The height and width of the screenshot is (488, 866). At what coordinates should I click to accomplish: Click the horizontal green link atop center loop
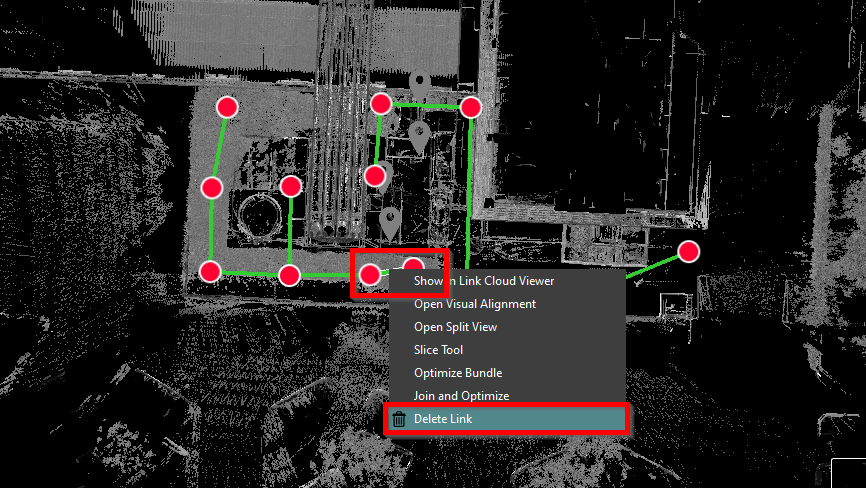click(x=426, y=105)
